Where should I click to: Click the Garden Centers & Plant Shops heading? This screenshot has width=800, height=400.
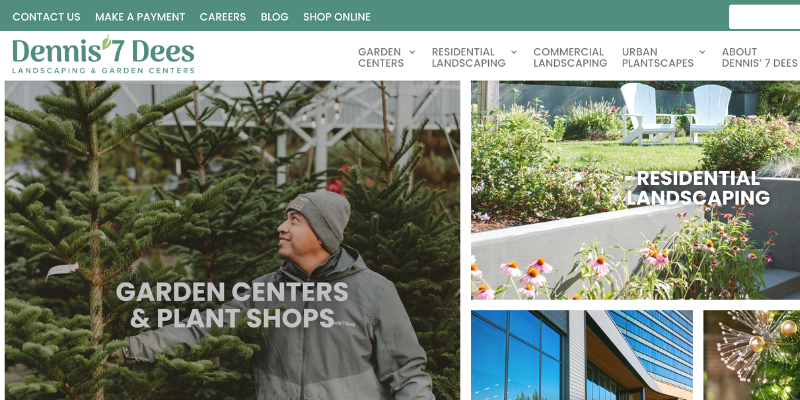pyautogui.click(x=232, y=305)
